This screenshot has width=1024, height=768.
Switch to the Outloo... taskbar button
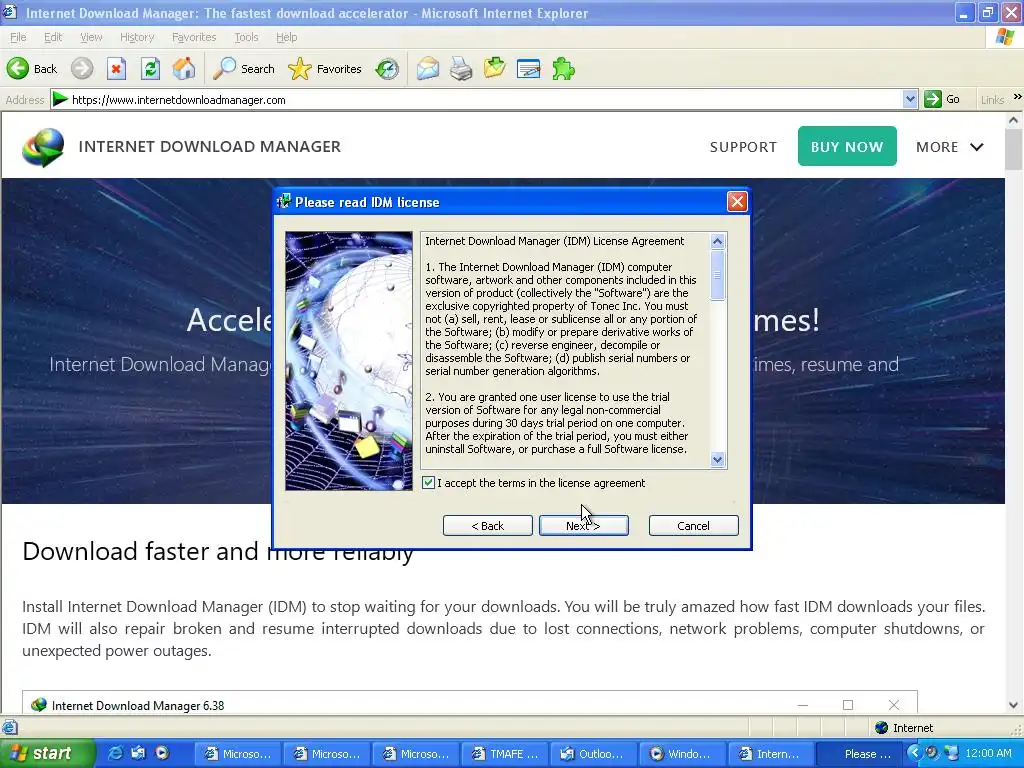click(x=594, y=754)
